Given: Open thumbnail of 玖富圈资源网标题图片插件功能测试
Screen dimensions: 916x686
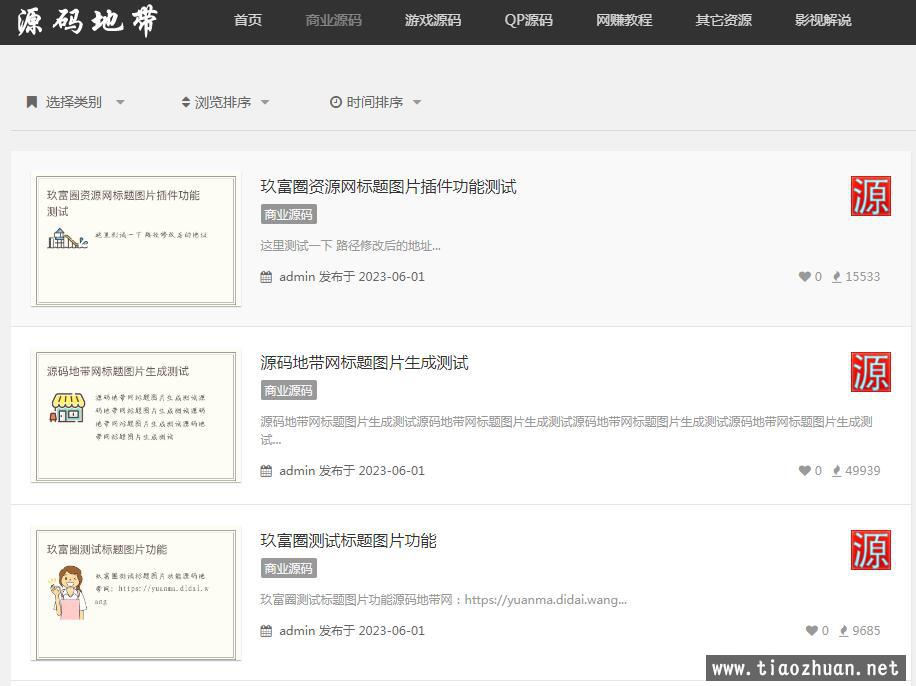Looking at the screenshot, I should (136, 240).
